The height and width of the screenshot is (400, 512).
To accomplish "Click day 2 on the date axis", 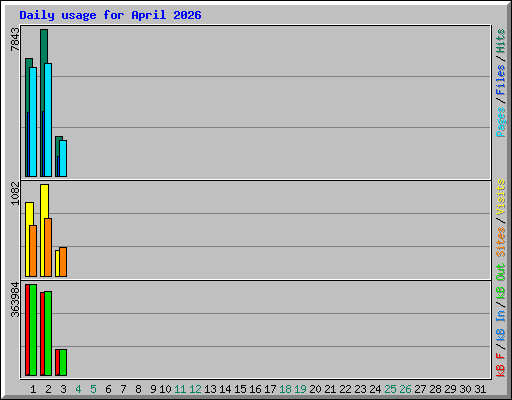I will (x=48, y=389).
